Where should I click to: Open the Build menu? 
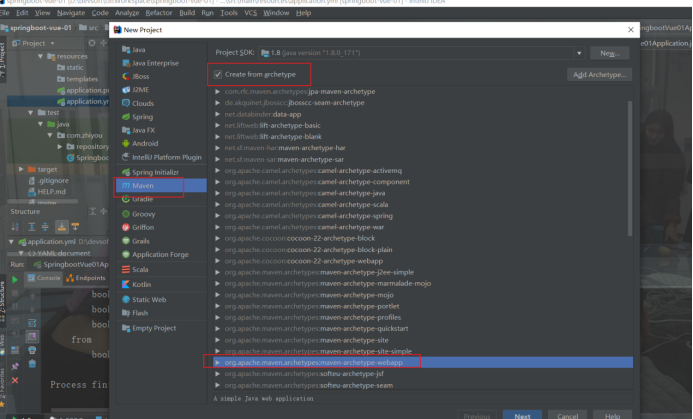coord(187,13)
